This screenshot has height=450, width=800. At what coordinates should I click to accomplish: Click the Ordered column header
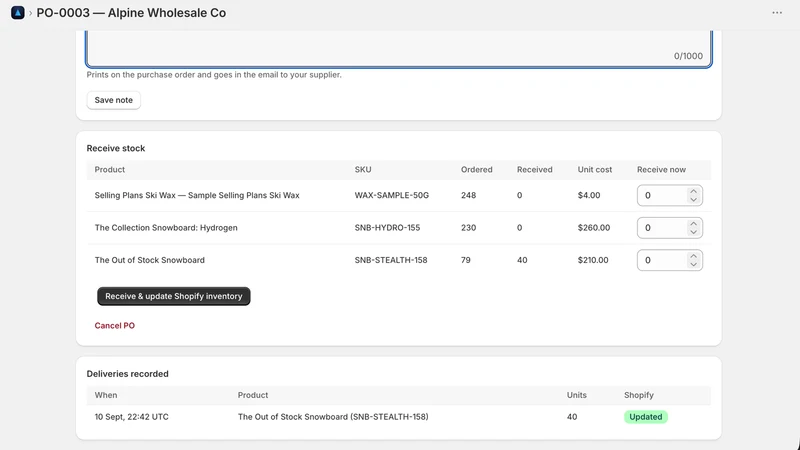point(477,169)
